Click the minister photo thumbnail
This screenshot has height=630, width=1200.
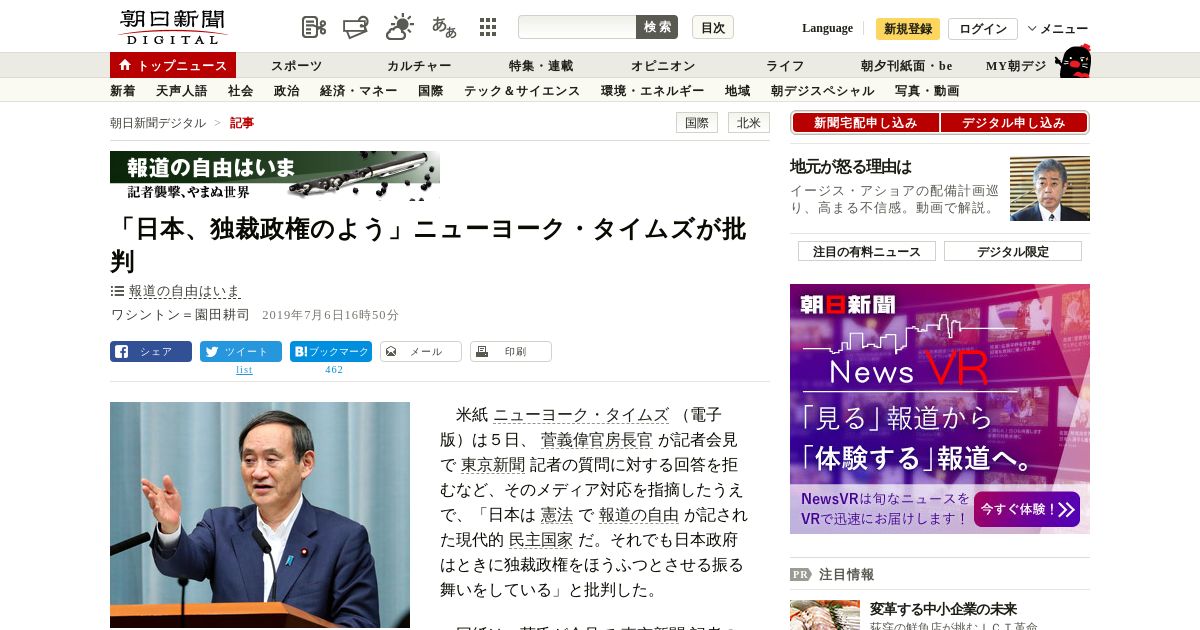(x=1050, y=189)
